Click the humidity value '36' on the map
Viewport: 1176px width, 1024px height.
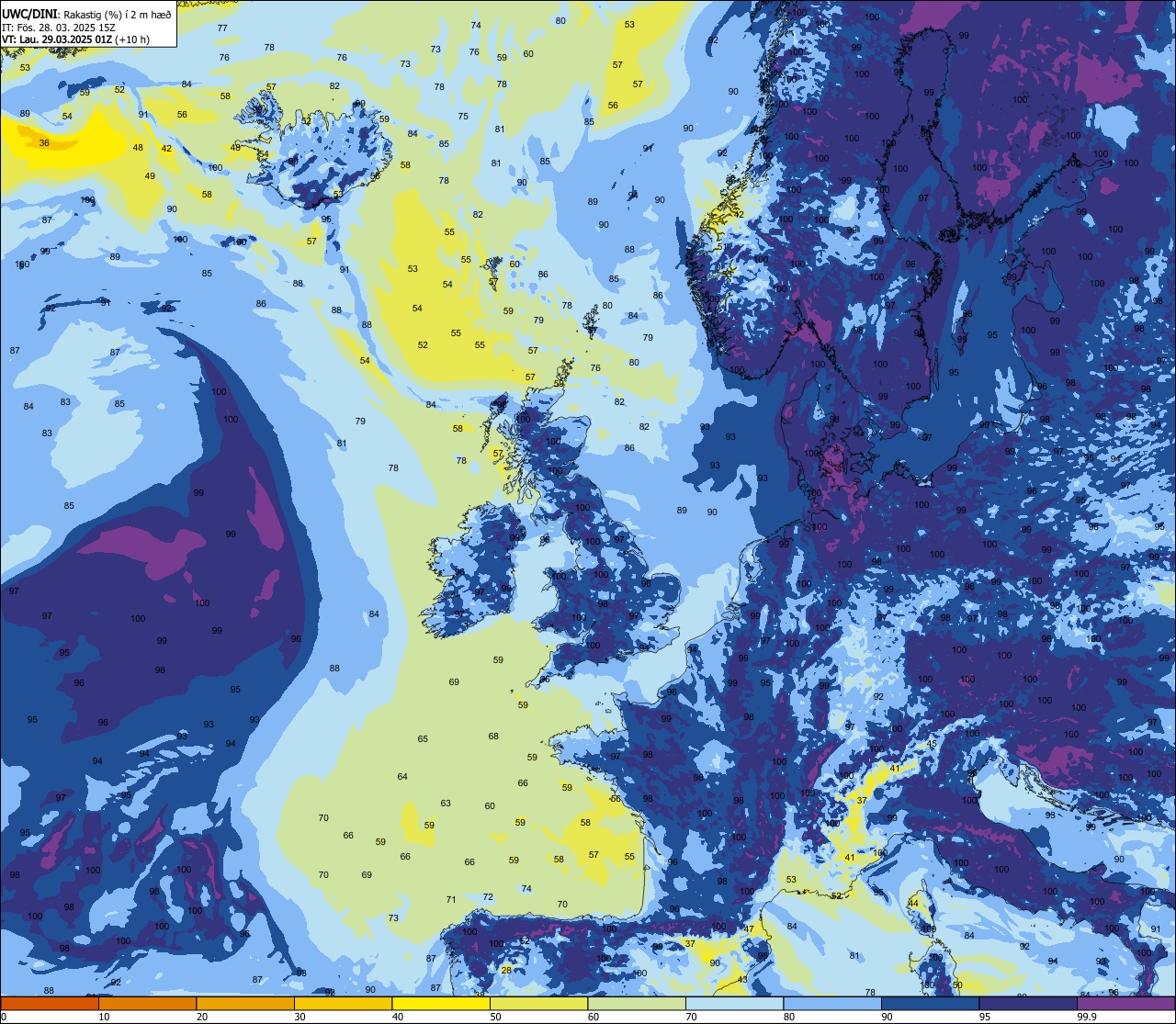(44, 142)
